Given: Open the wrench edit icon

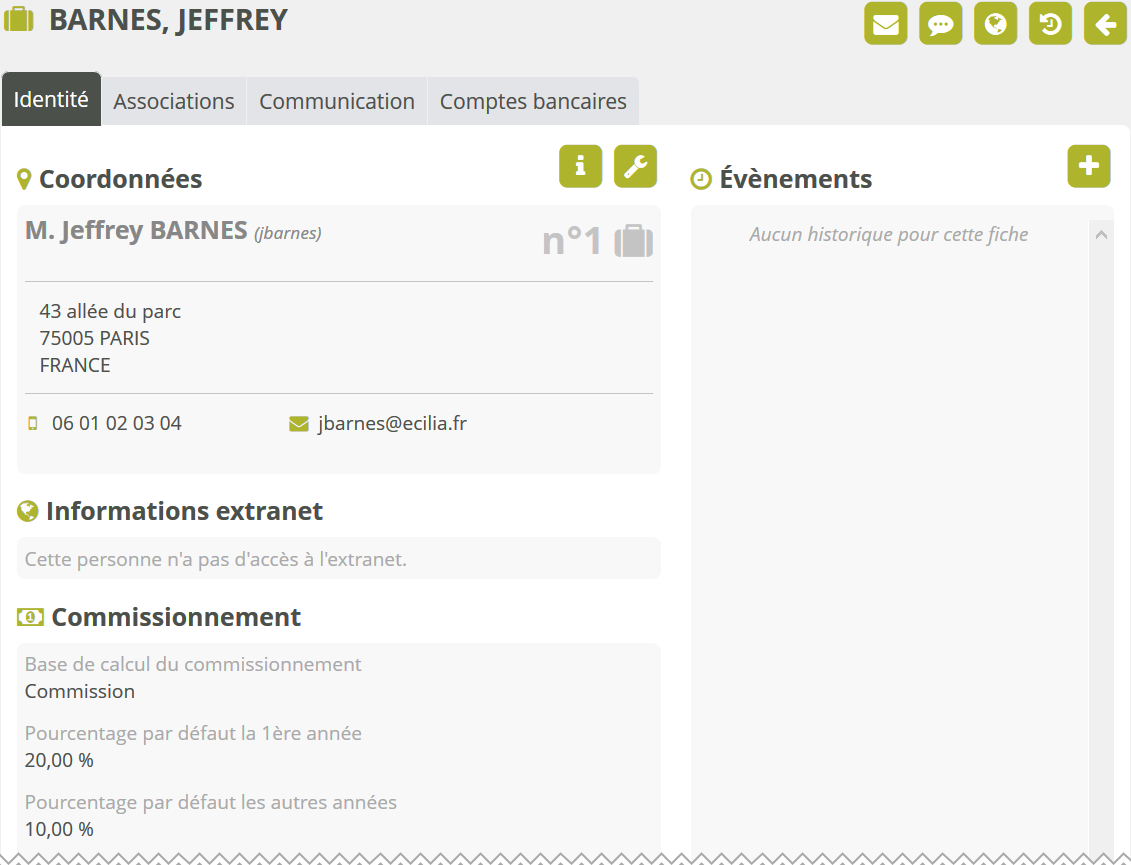Looking at the screenshot, I should [x=635, y=166].
